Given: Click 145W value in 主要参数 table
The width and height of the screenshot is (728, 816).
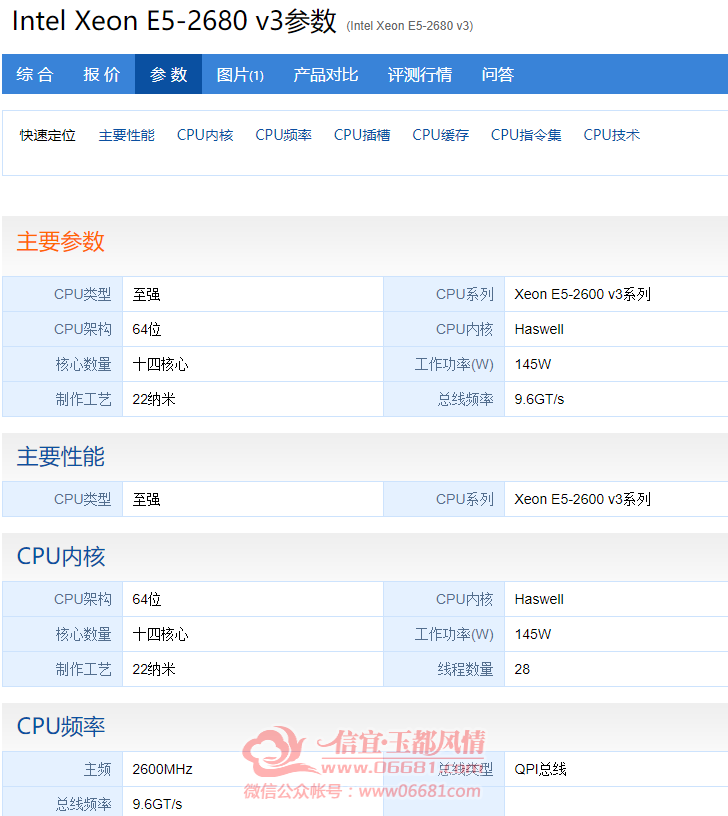Looking at the screenshot, I should point(533,364).
